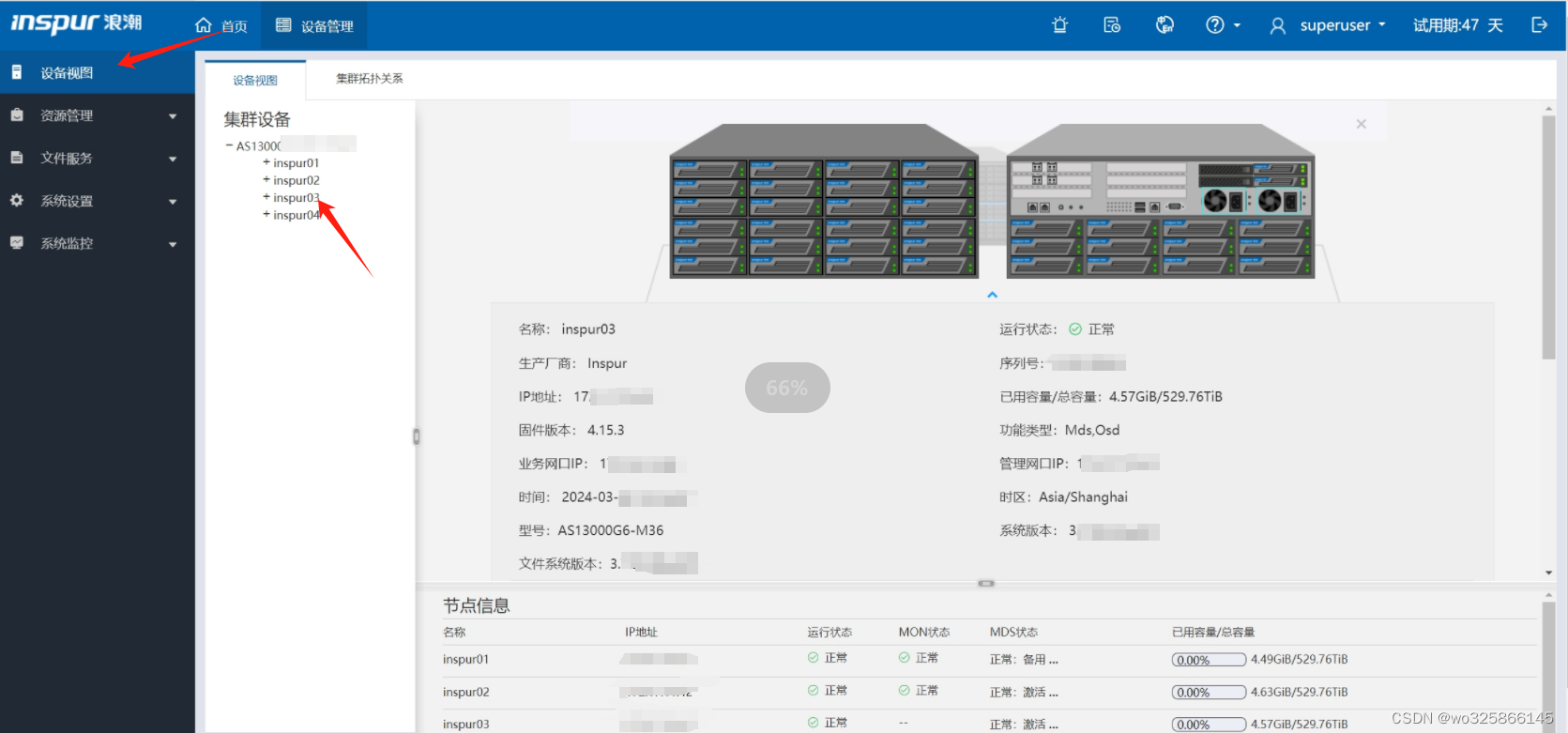Click the left panel splitter handle
The height and width of the screenshot is (733, 1568).
click(417, 436)
